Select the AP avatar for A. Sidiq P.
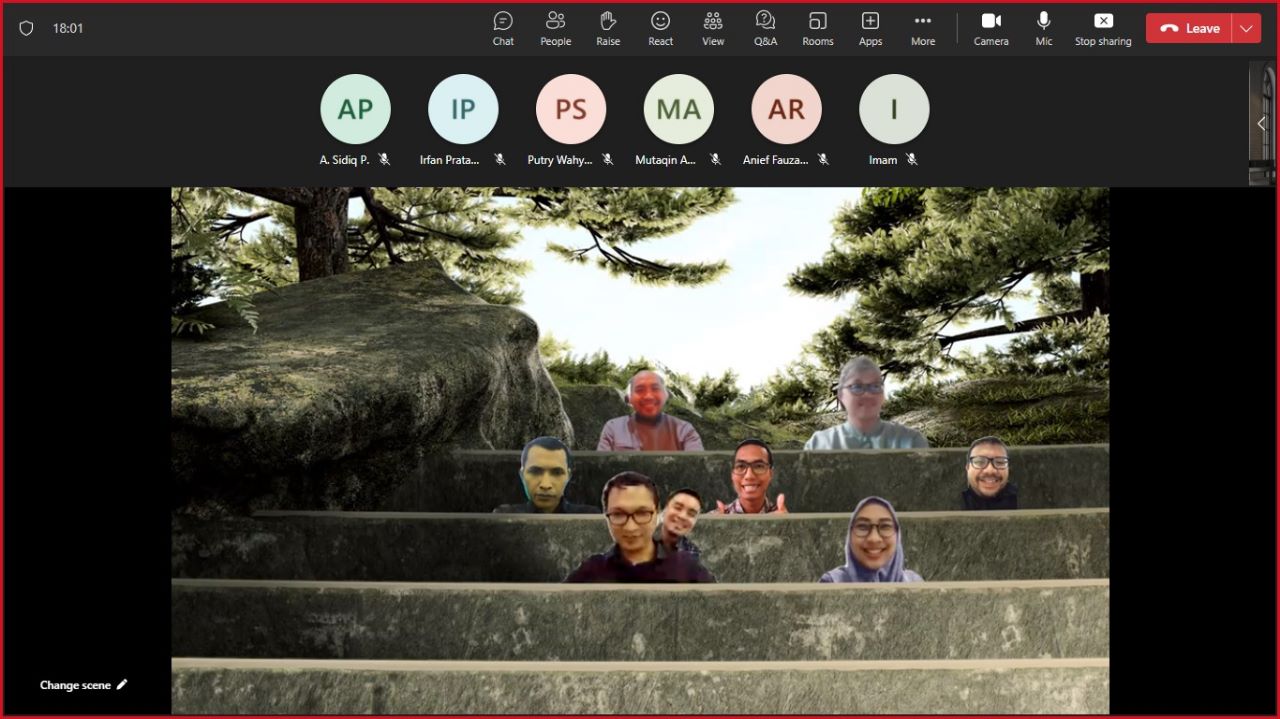Viewport: 1280px width, 719px height. coord(355,109)
